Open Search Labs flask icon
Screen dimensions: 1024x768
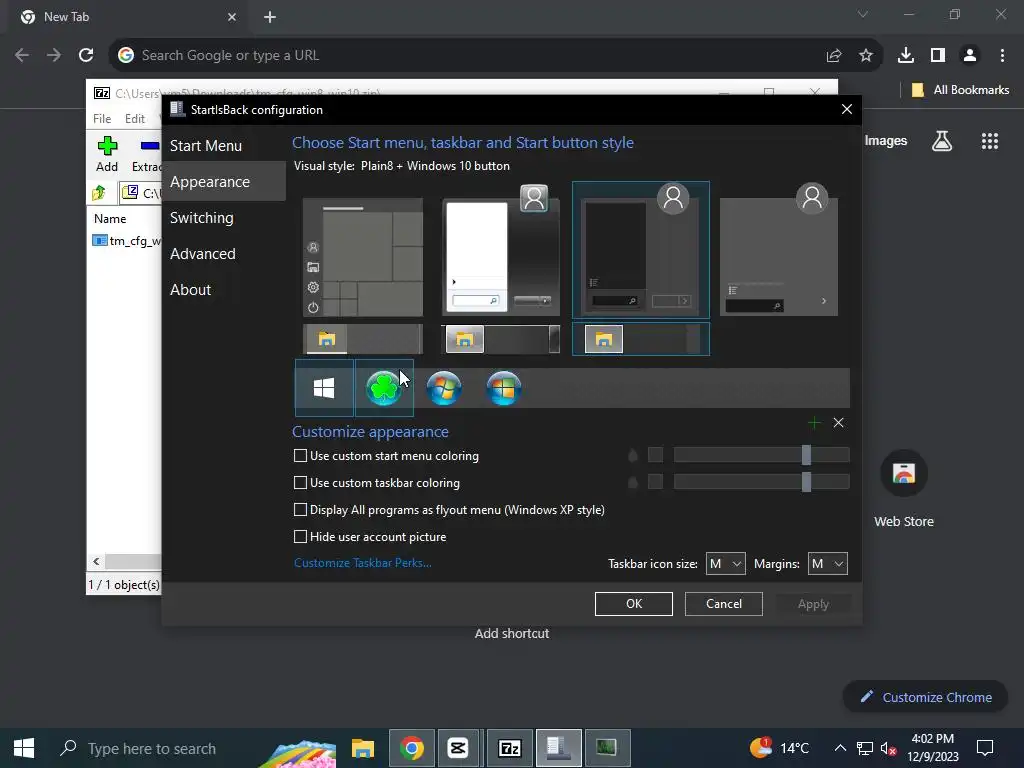[942, 141]
